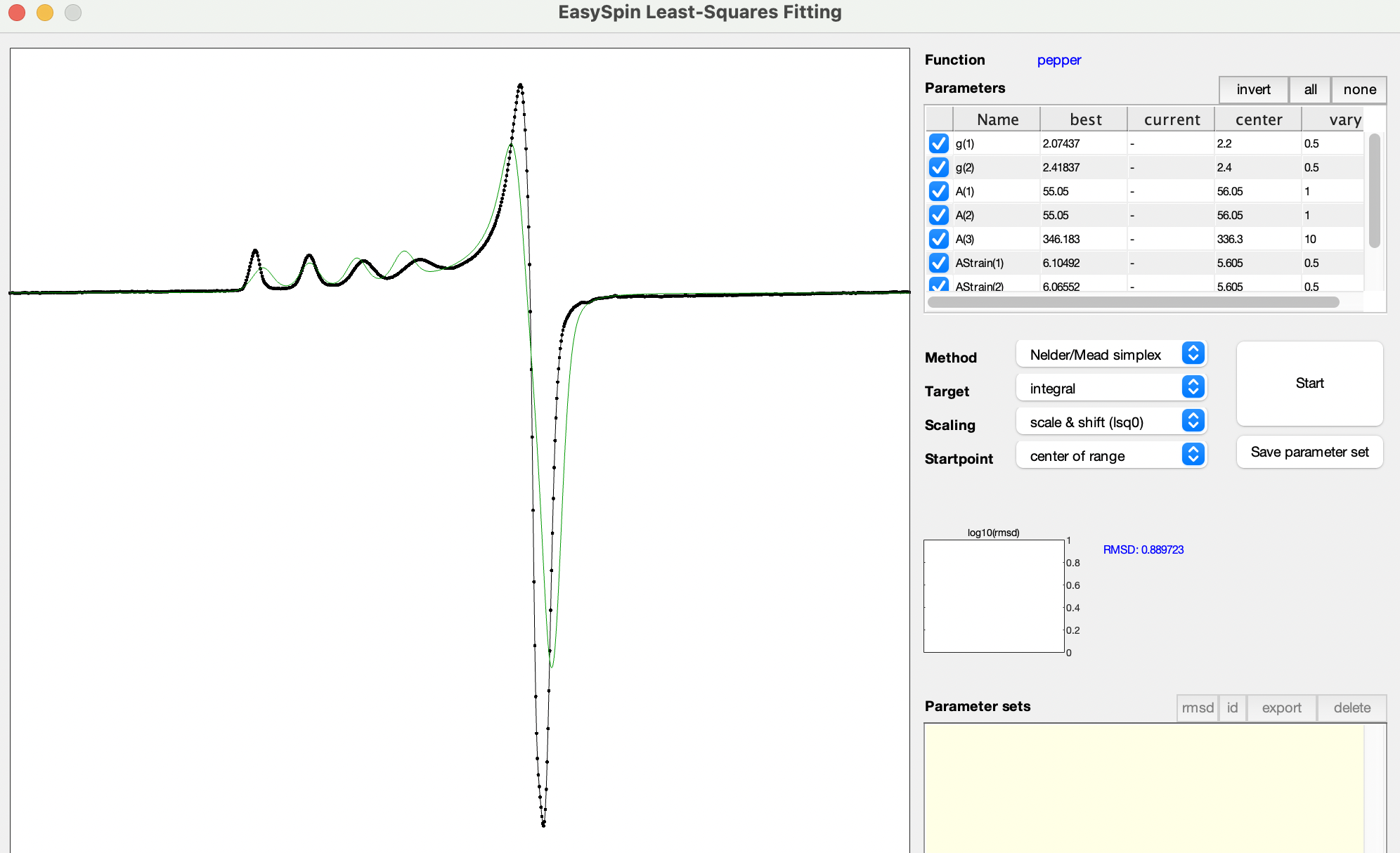Click the best column header
The height and width of the screenshot is (853, 1400).
pyautogui.click(x=1084, y=119)
